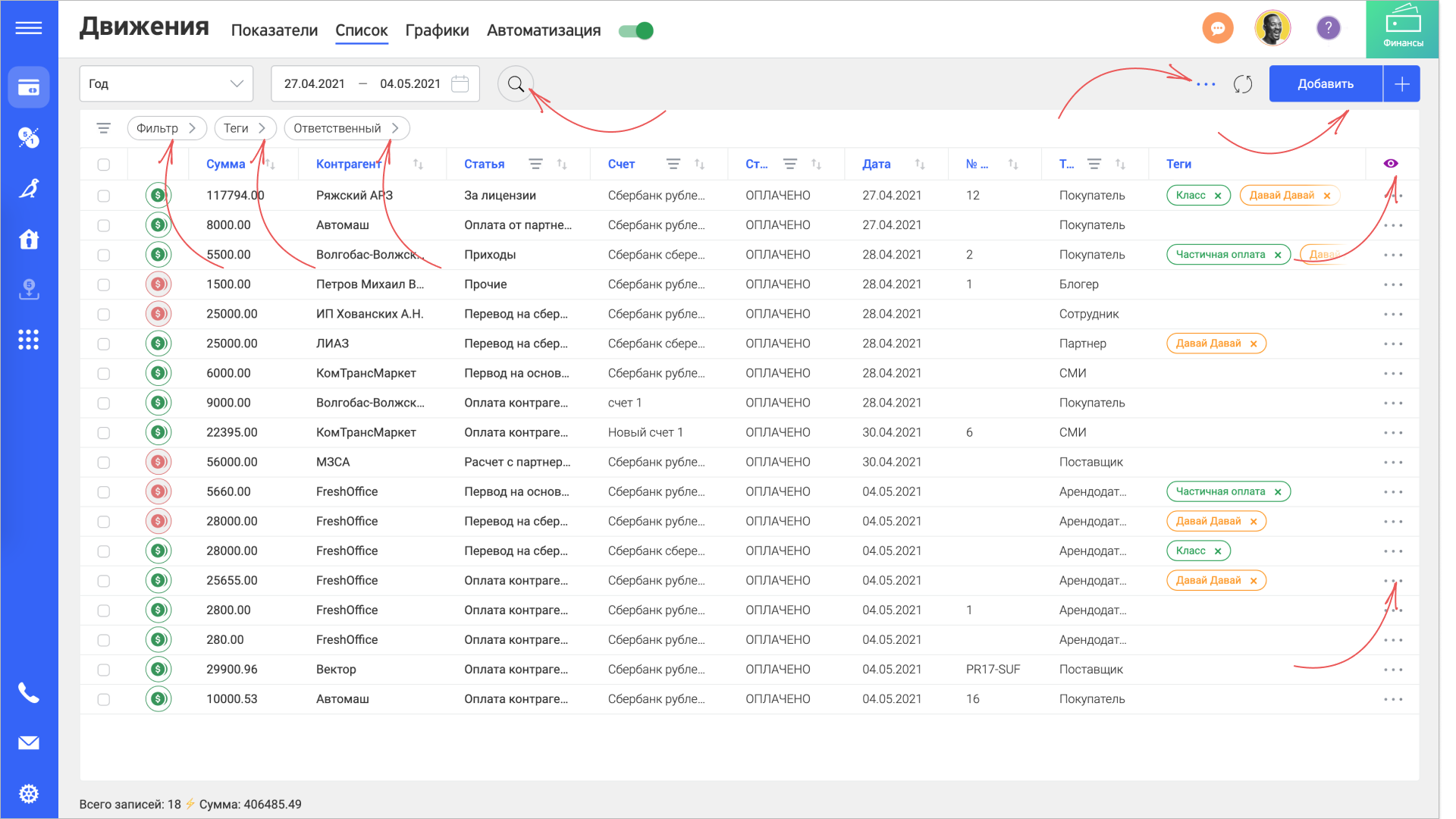
Task: Switch to the Показатели tab
Action: click(274, 31)
